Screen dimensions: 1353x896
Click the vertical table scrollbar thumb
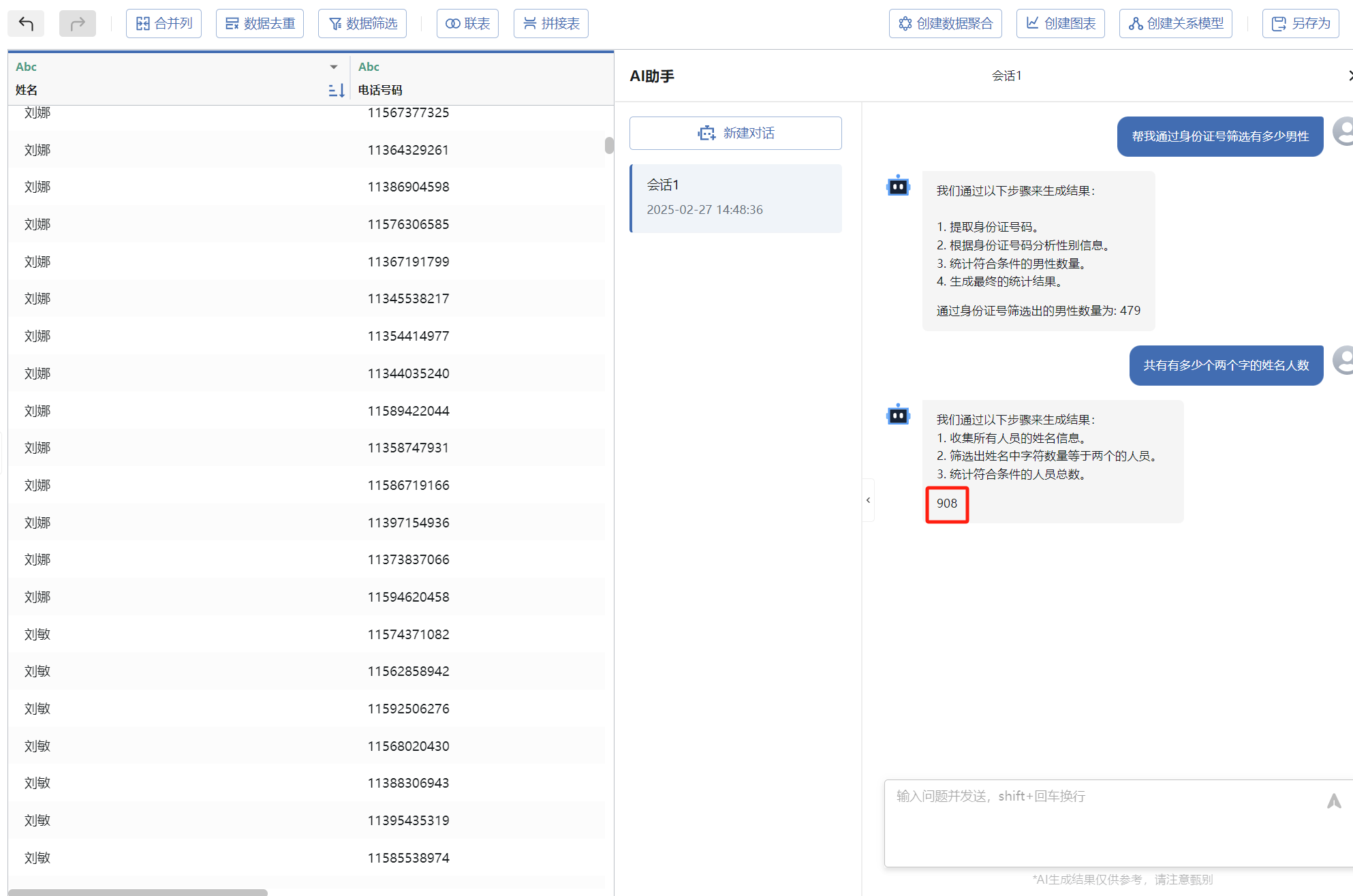(x=609, y=145)
